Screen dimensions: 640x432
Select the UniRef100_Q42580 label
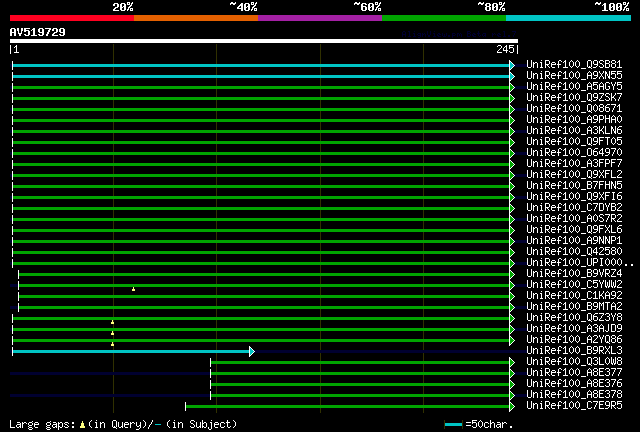(x=574, y=252)
